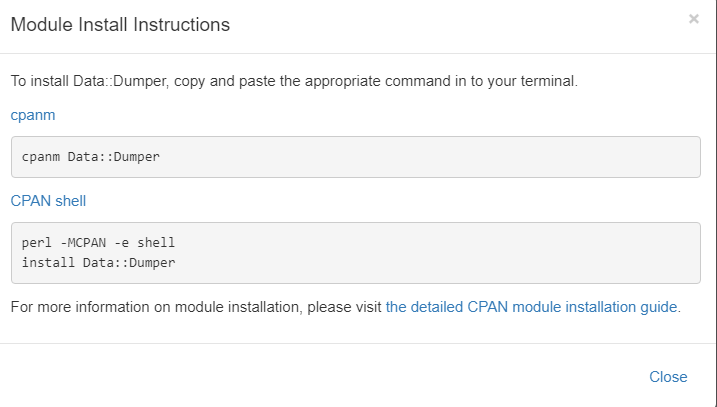Click the cpanm Data::Dumper command box
717x407 pixels.
(356, 157)
